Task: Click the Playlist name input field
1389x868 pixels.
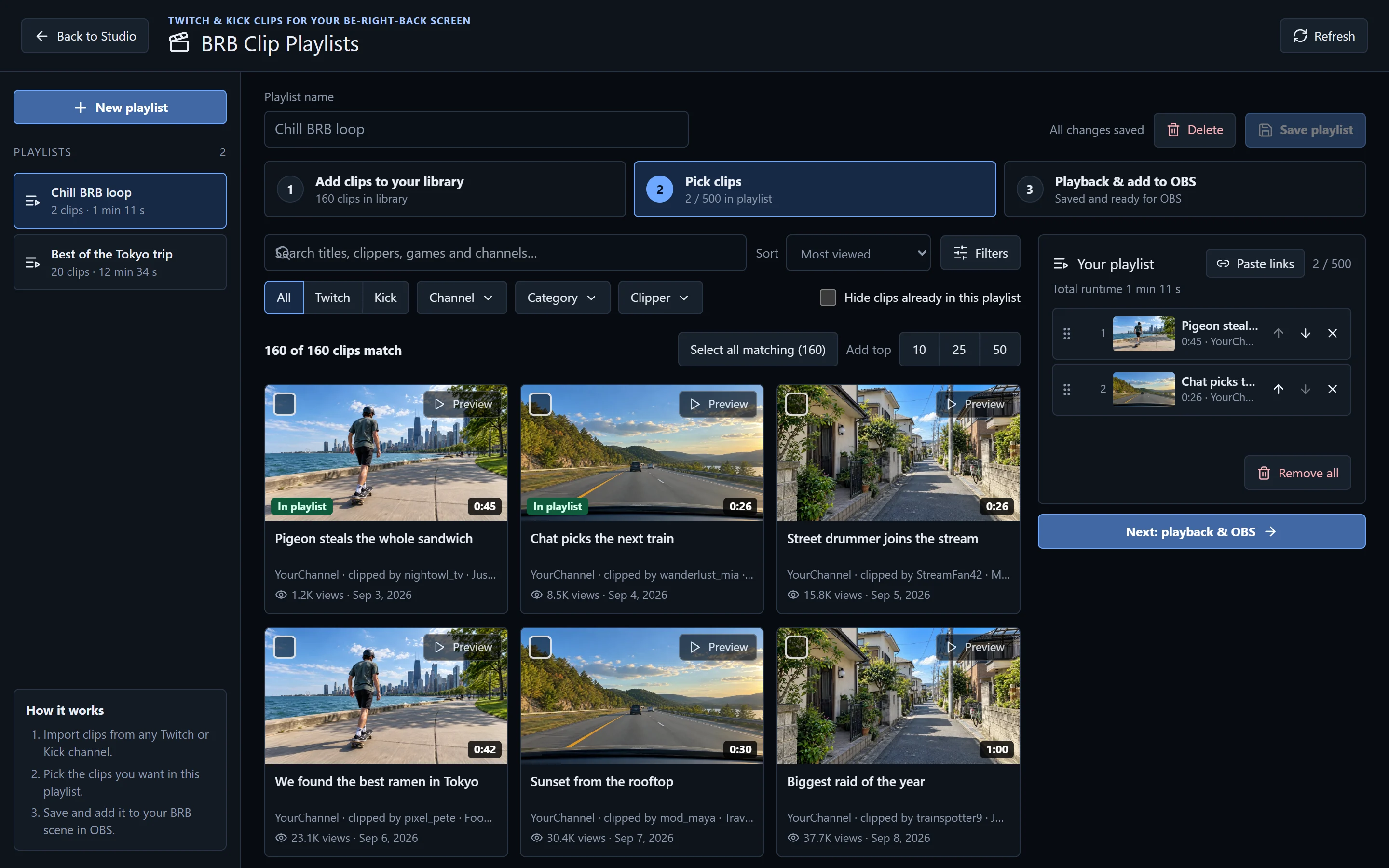Action: 476,129
